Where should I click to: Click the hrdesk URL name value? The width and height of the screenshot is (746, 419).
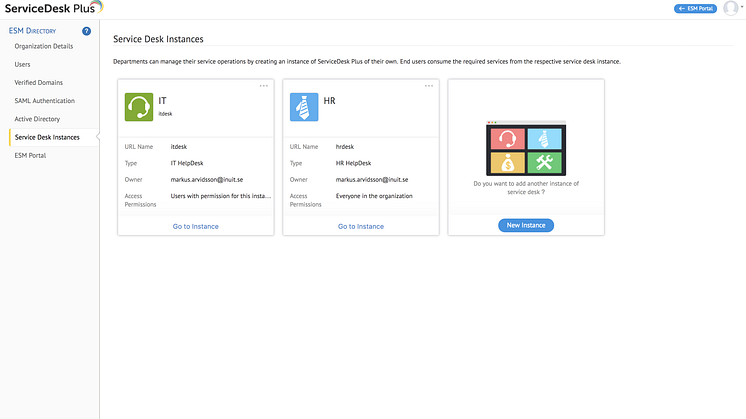(x=345, y=146)
